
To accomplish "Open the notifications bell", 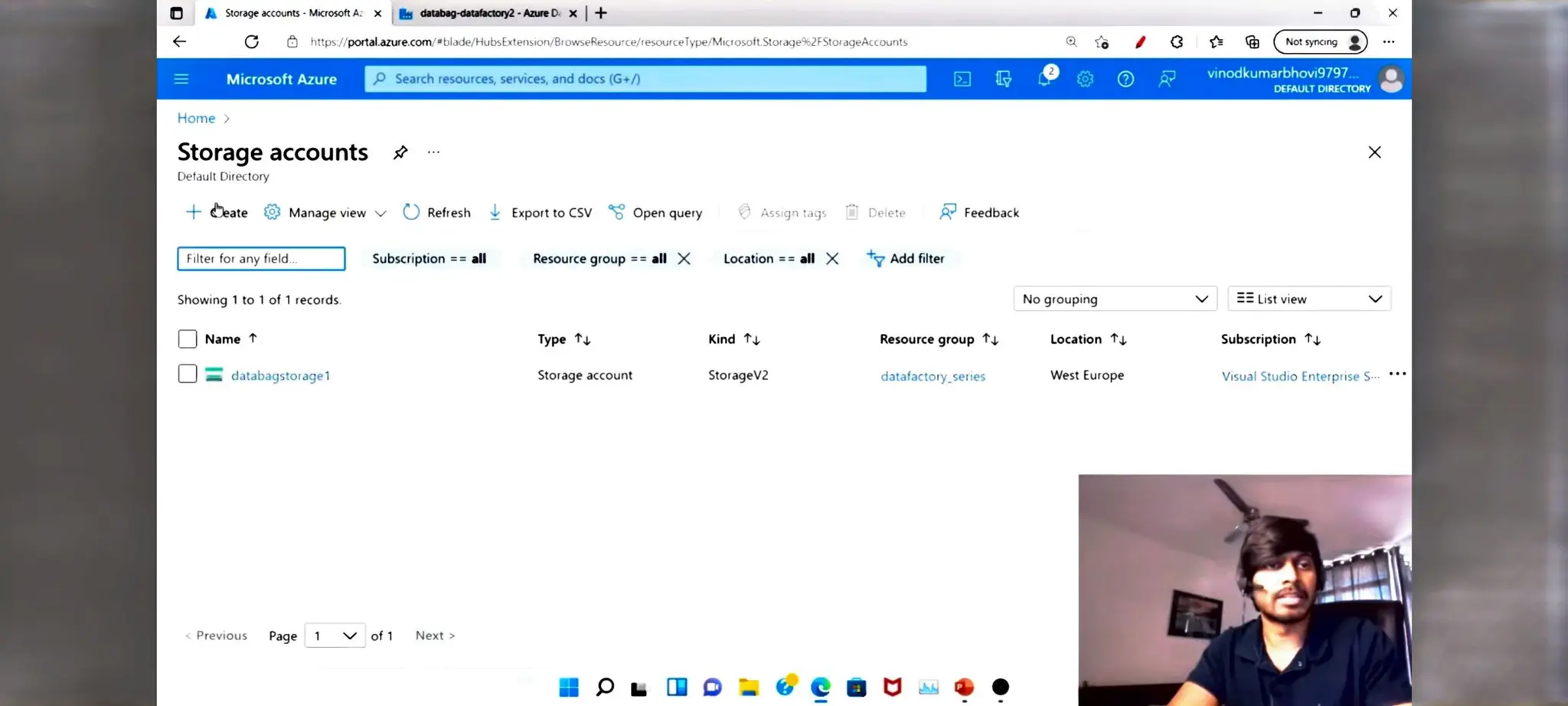I will pyautogui.click(x=1045, y=78).
